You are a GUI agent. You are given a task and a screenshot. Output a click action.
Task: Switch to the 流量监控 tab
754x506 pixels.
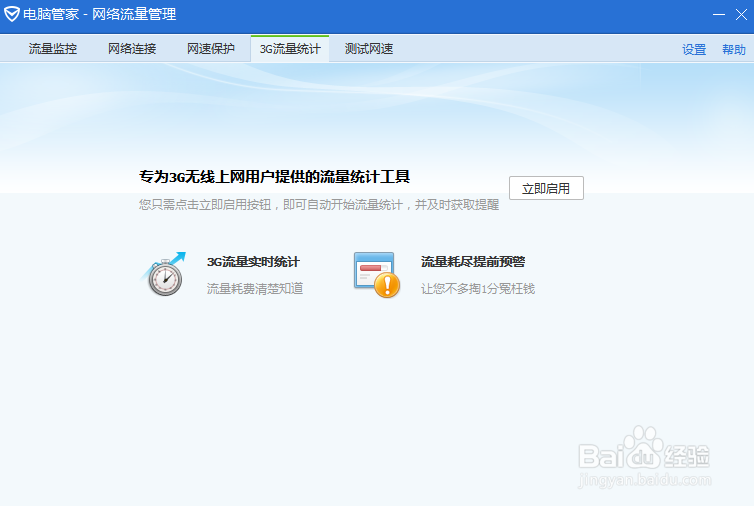(53, 49)
